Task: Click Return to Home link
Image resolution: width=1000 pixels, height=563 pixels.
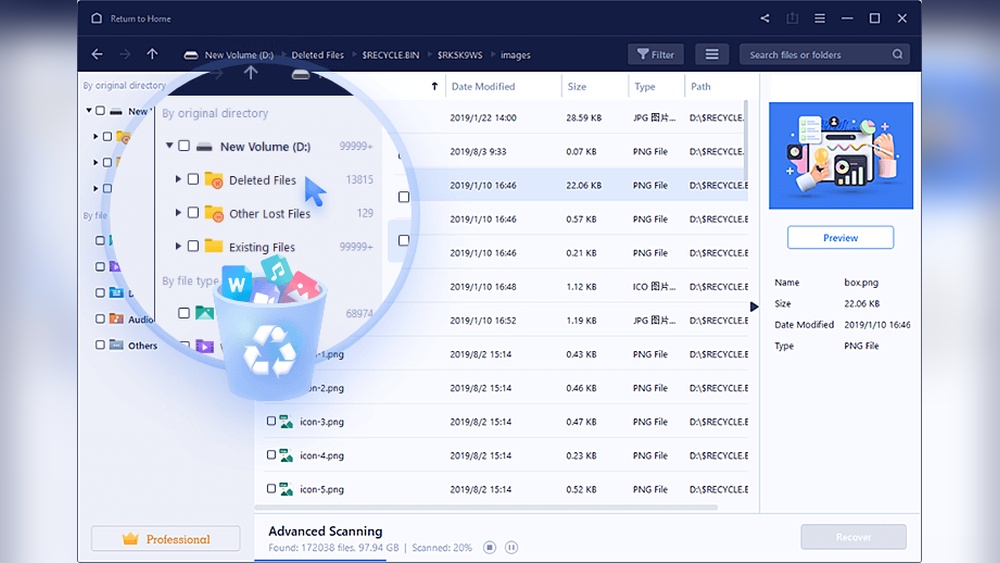Action: (140, 18)
